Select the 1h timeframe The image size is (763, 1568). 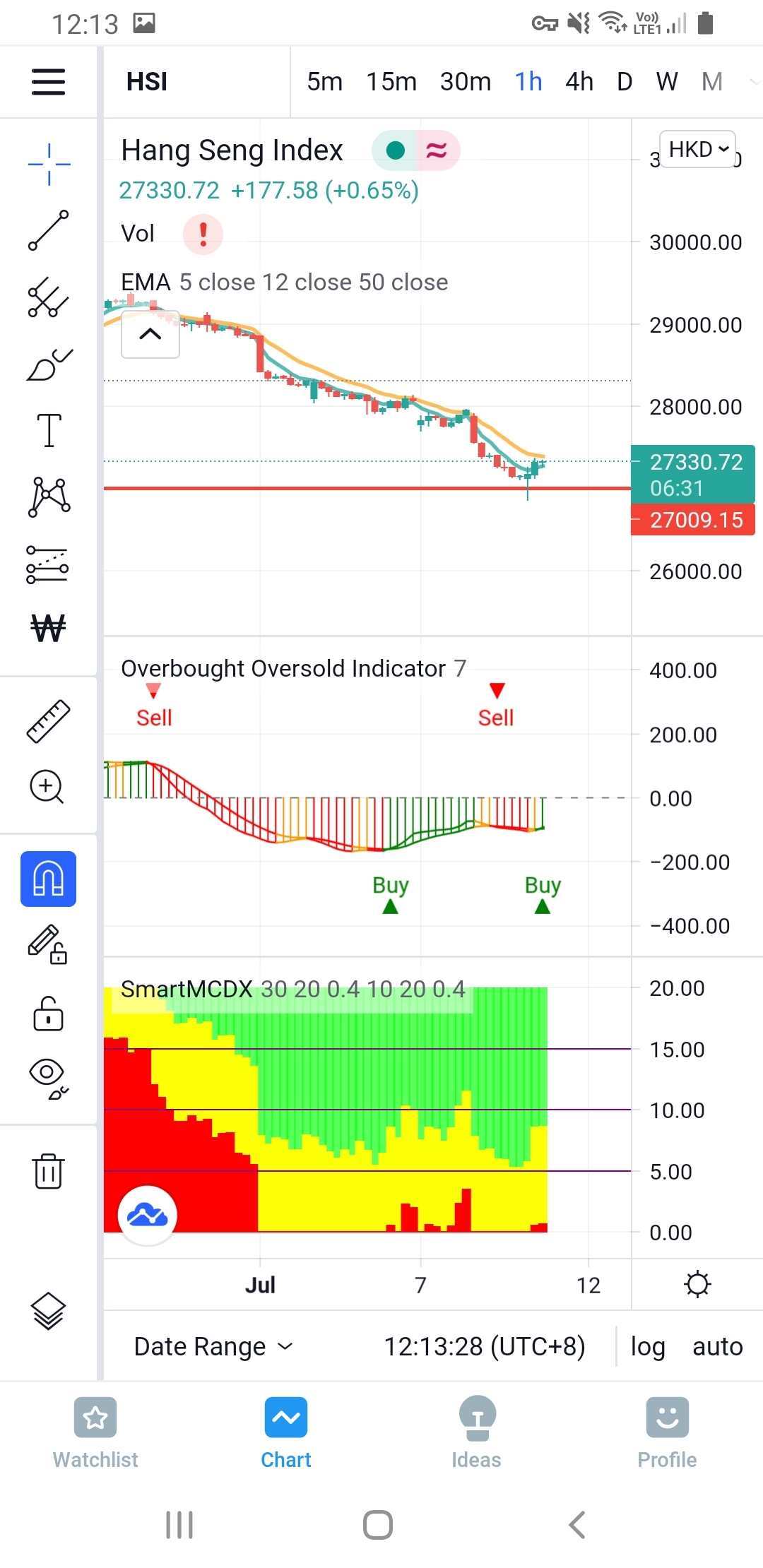(x=528, y=82)
